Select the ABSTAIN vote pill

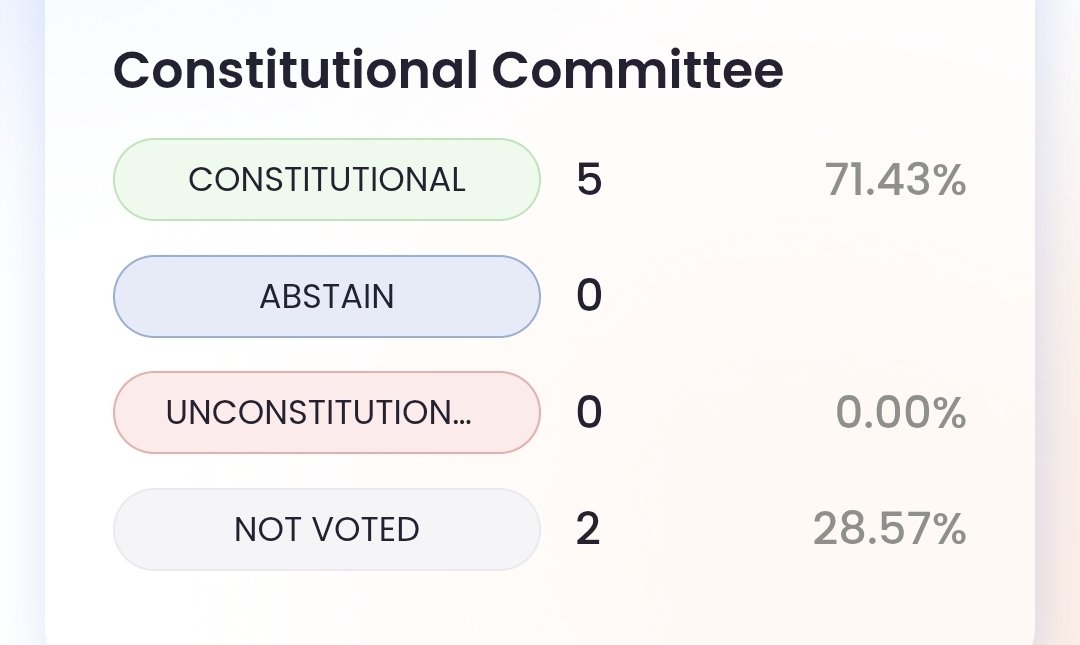(x=327, y=297)
